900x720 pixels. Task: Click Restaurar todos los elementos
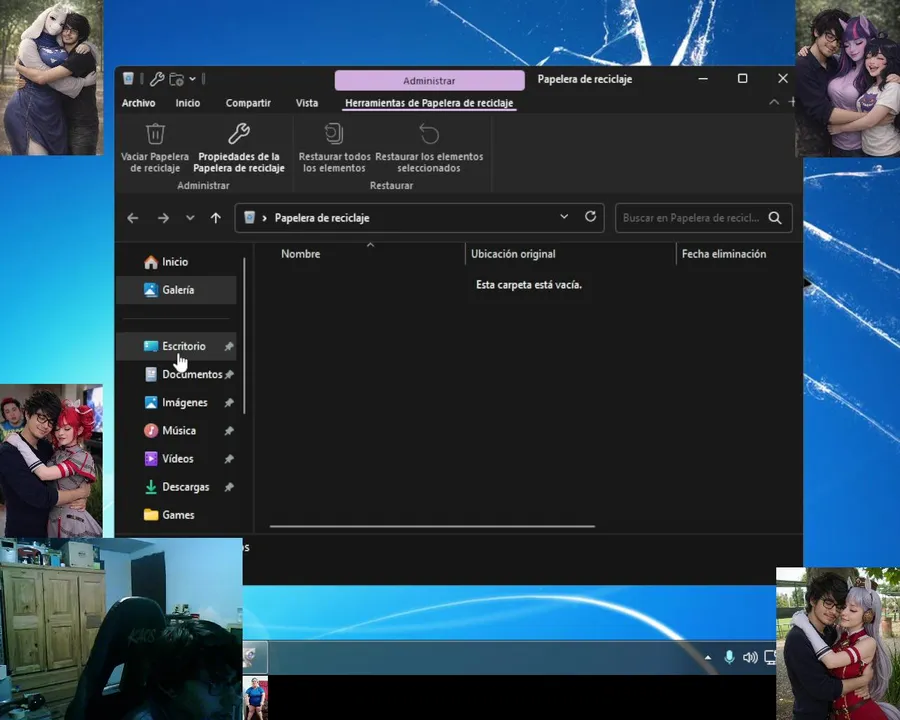click(334, 148)
